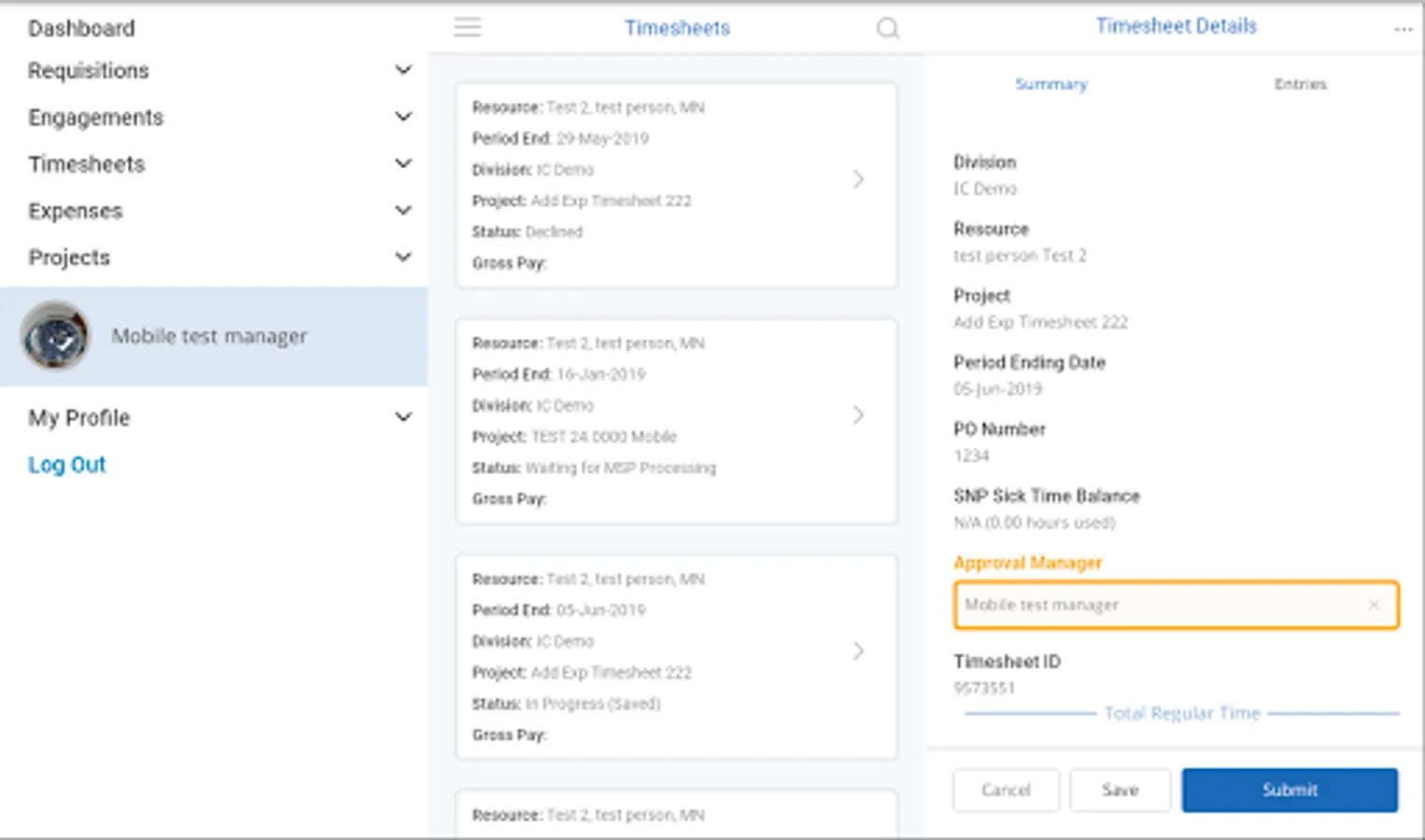This screenshot has width=1425, height=840.
Task: Click the search magnifier icon
Action: click(x=887, y=28)
